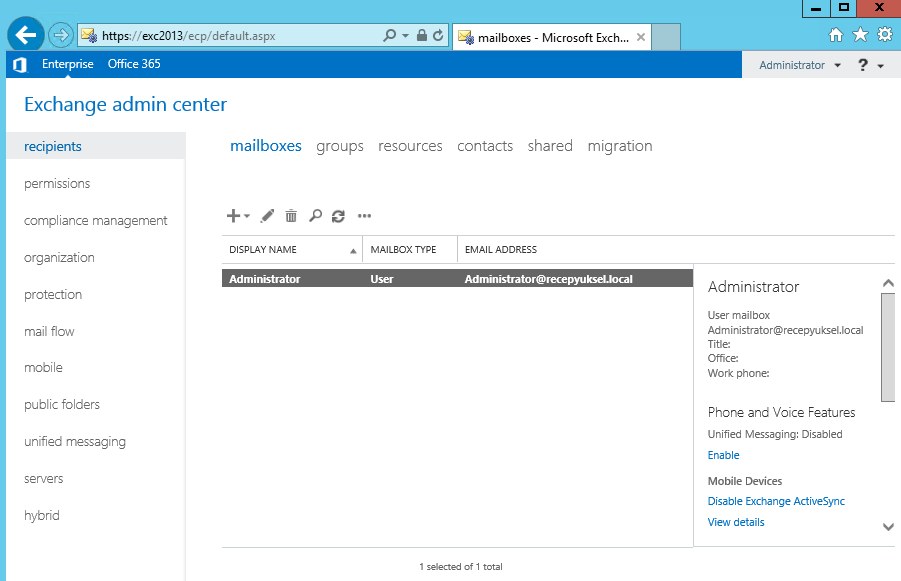Expand the address bar search dropdown arrow
Screen dimensions: 901x581
click(x=405, y=36)
